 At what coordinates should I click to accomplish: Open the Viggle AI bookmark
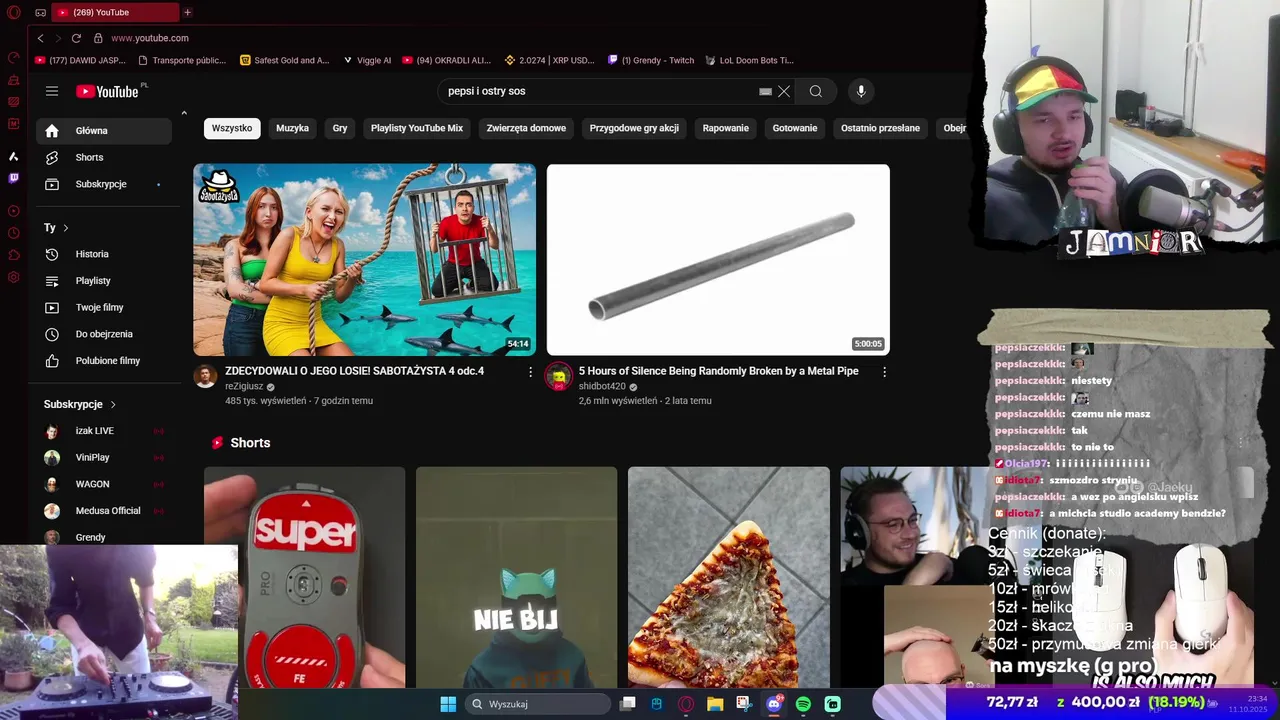pyautogui.click(x=367, y=60)
